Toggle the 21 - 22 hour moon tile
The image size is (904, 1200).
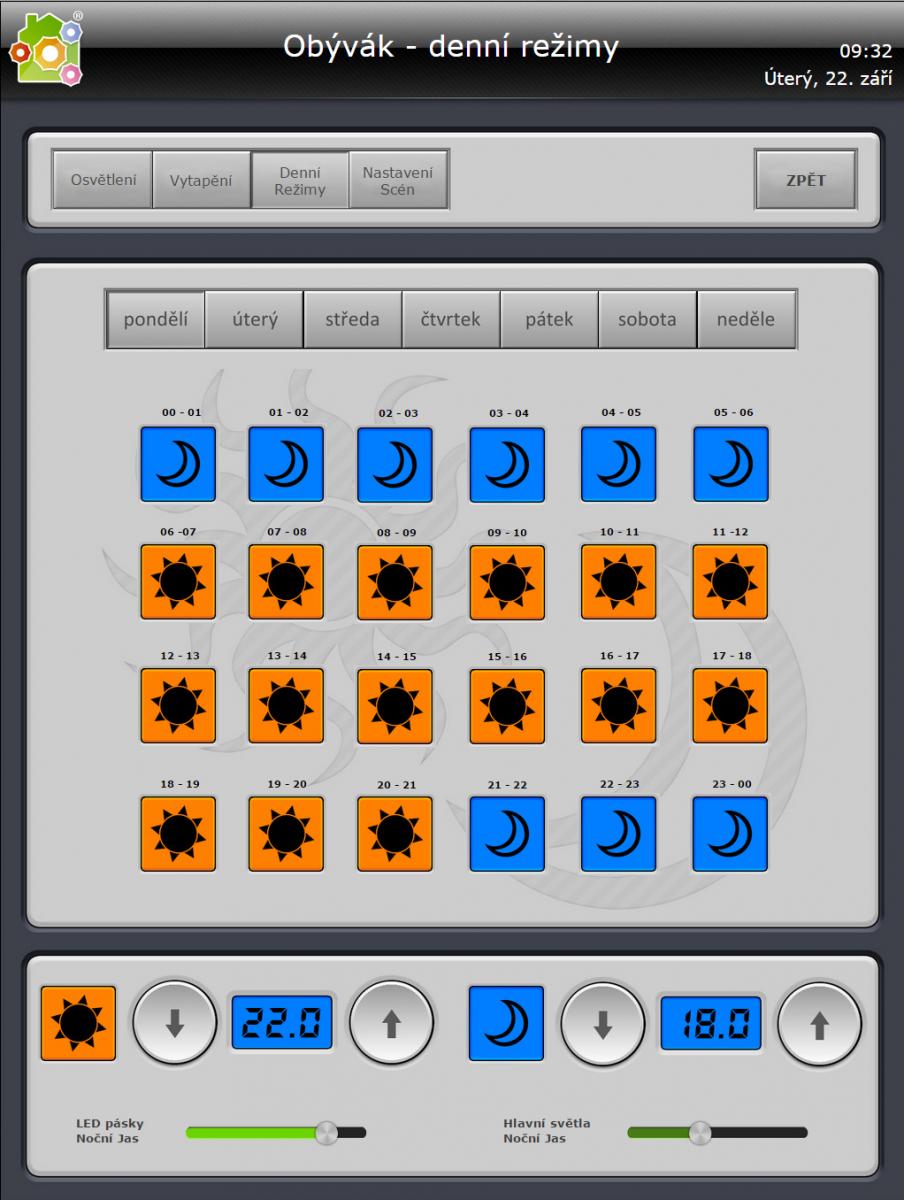click(507, 834)
